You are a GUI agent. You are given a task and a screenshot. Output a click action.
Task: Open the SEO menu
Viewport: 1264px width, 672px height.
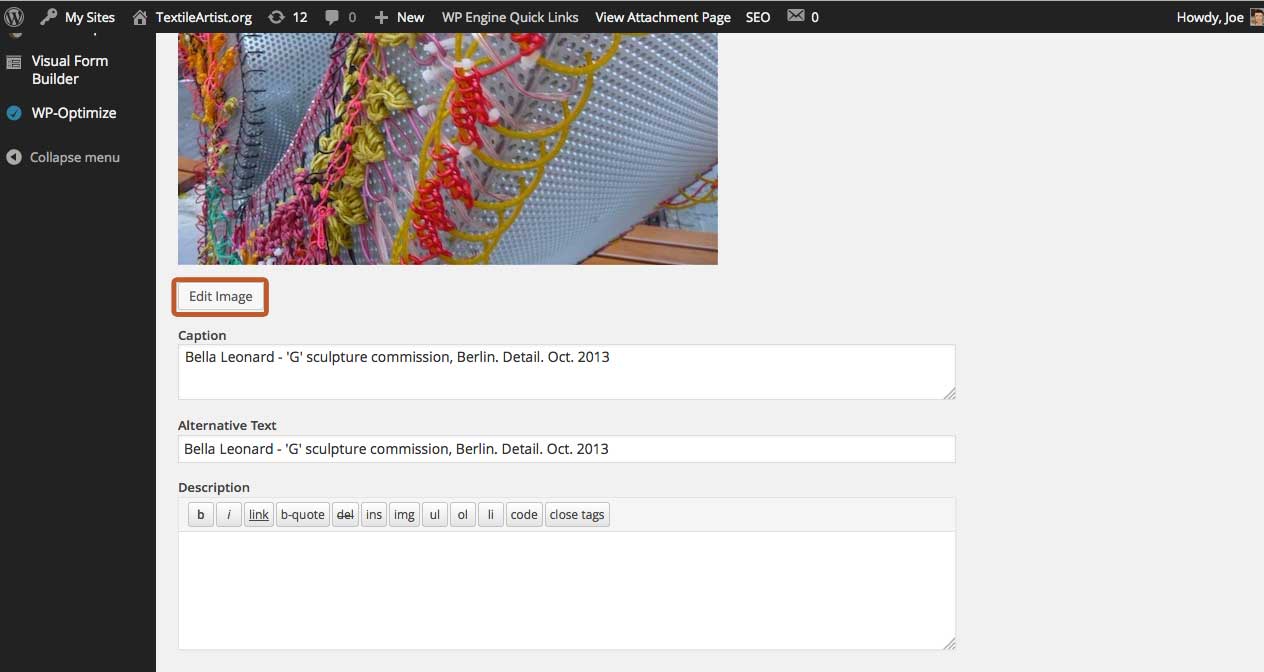pyautogui.click(x=758, y=17)
